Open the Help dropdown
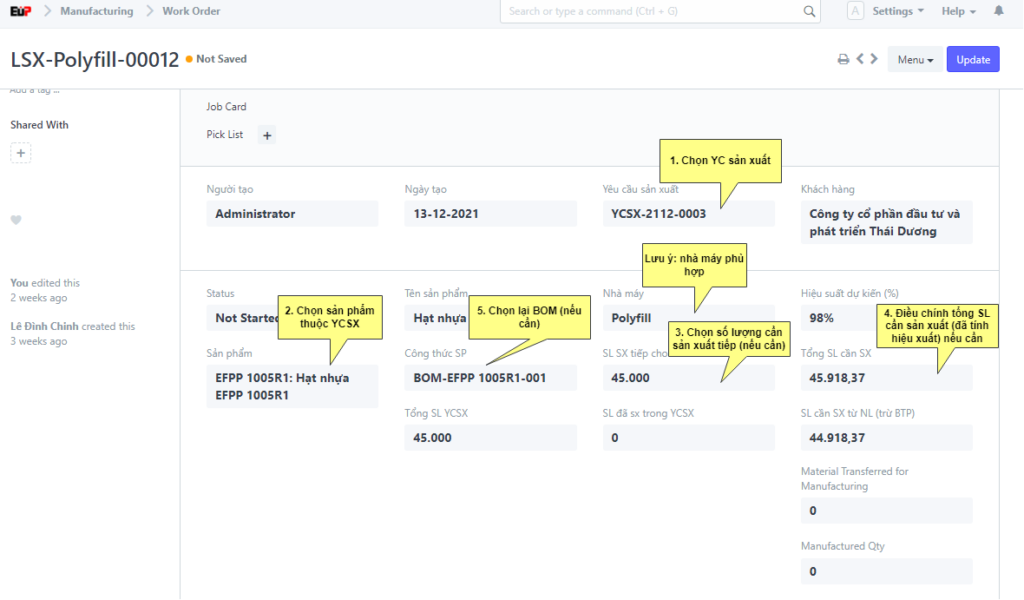 (x=958, y=11)
